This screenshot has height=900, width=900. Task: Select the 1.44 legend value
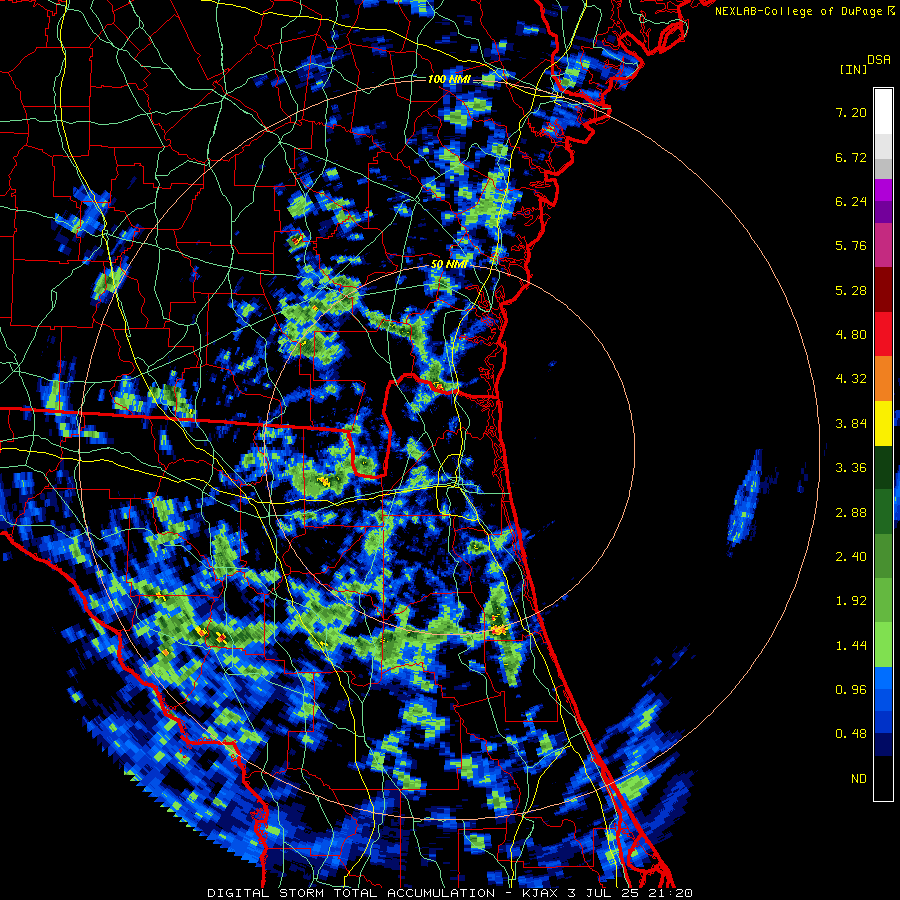851,646
